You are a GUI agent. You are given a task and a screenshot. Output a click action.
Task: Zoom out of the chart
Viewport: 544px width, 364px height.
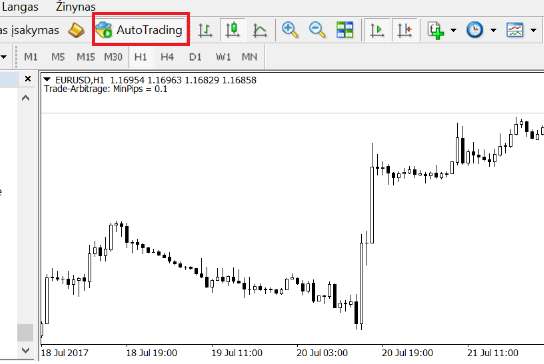click(x=317, y=30)
